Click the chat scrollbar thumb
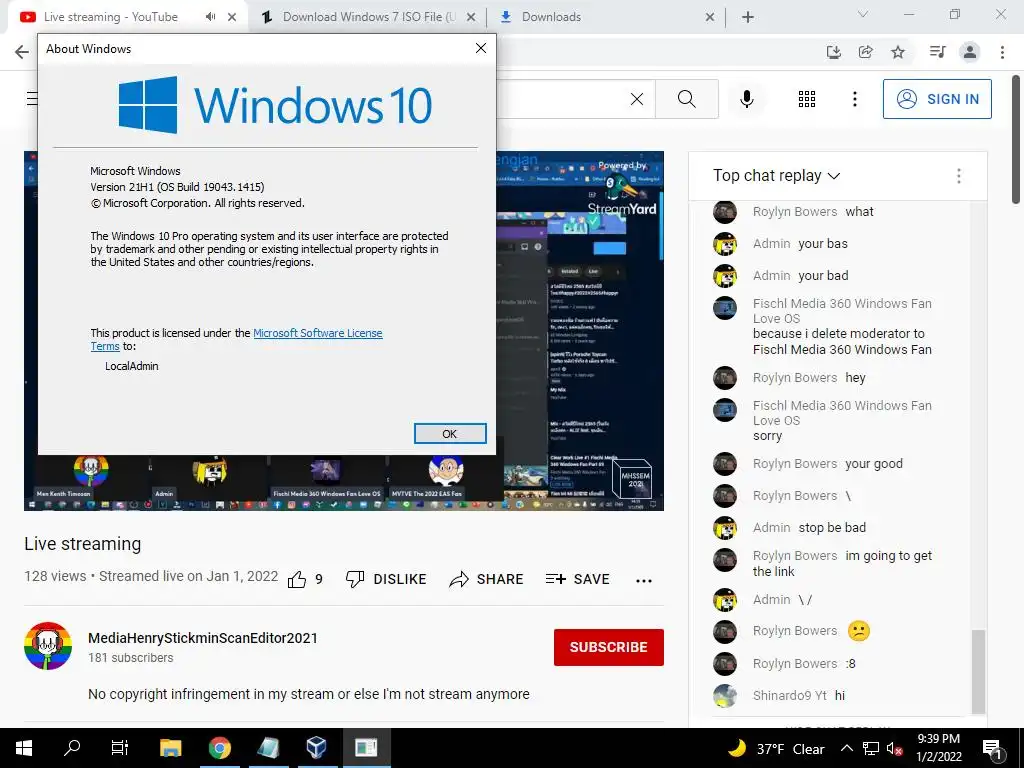Image resolution: width=1024 pixels, height=768 pixels. pyautogui.click(x=977, y=671)
